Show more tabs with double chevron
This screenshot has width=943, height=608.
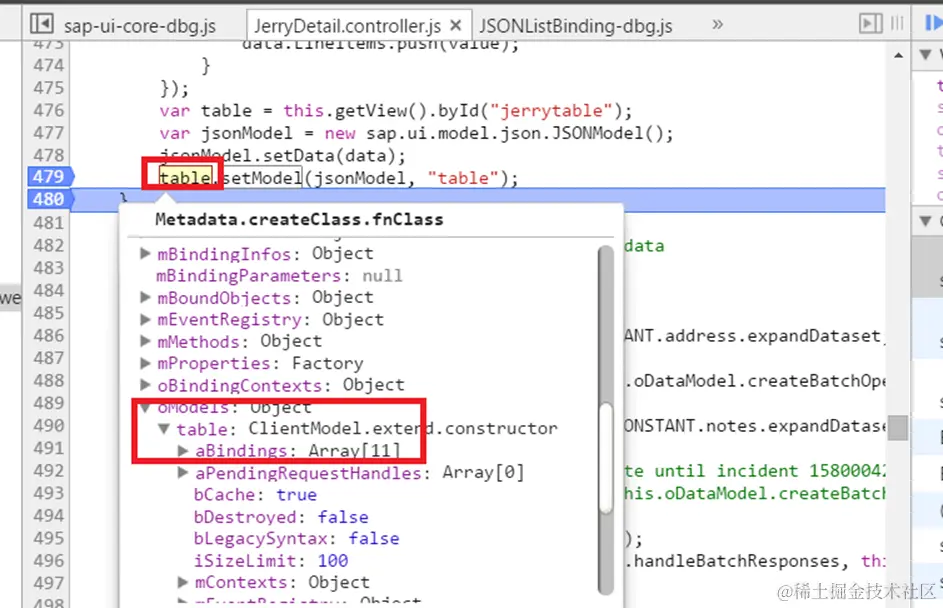717,24
